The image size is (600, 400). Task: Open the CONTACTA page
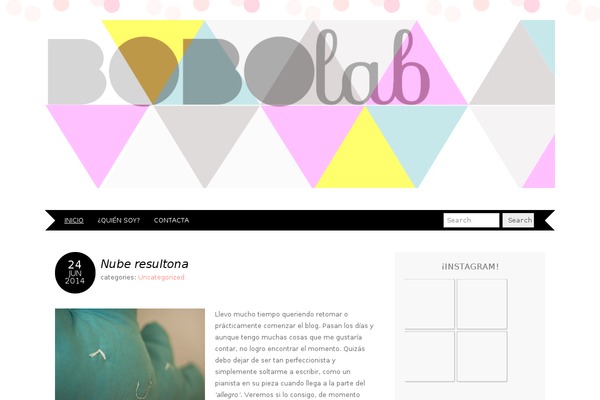(171, 220)
